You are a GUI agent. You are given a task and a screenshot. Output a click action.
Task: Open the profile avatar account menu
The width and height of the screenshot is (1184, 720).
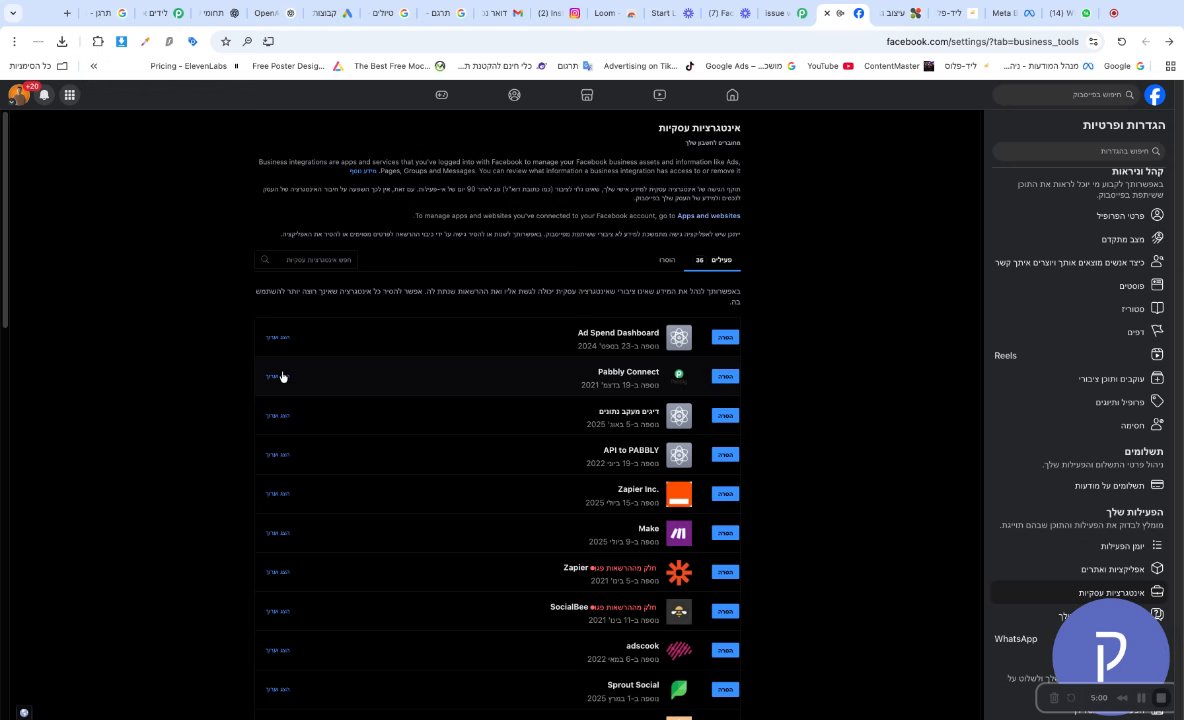(x=19, y=95)
